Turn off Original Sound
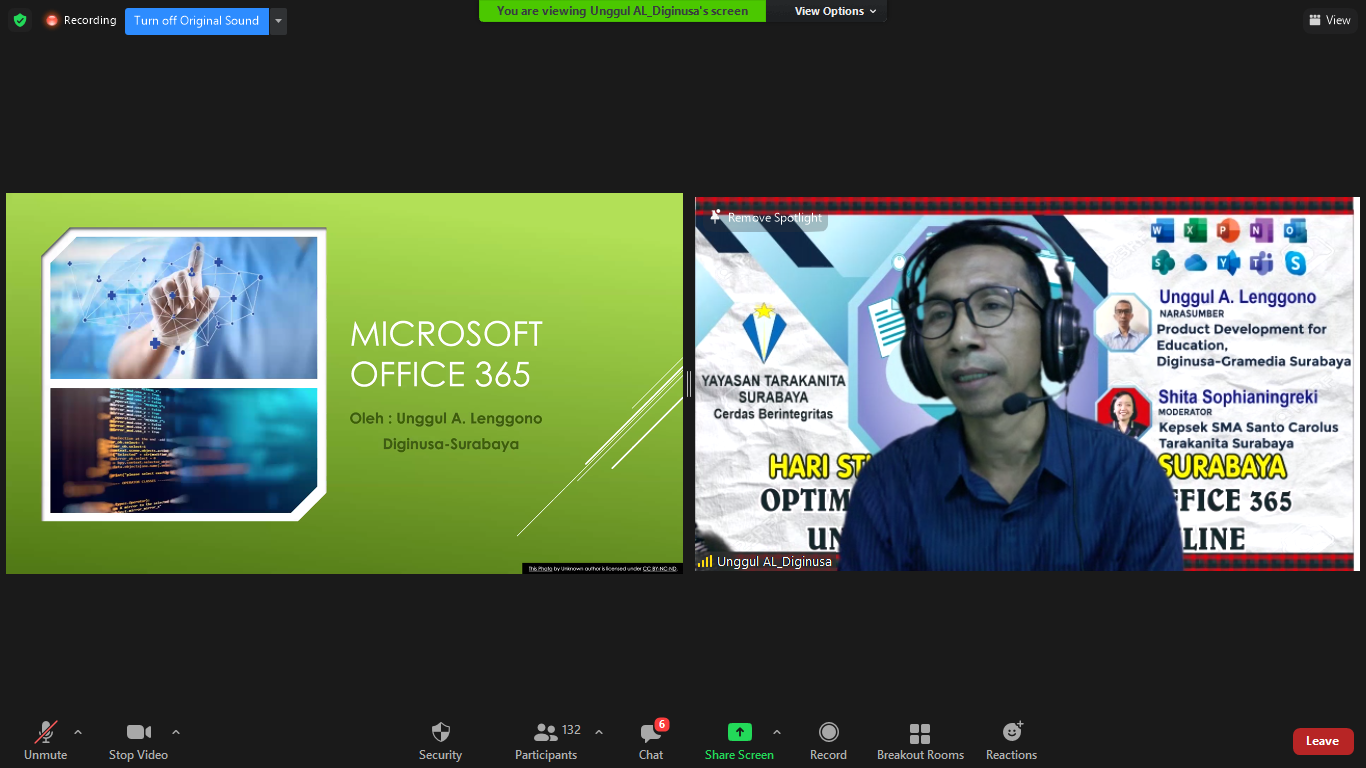The image size is (1366, 768). click(x=197, y=21)
